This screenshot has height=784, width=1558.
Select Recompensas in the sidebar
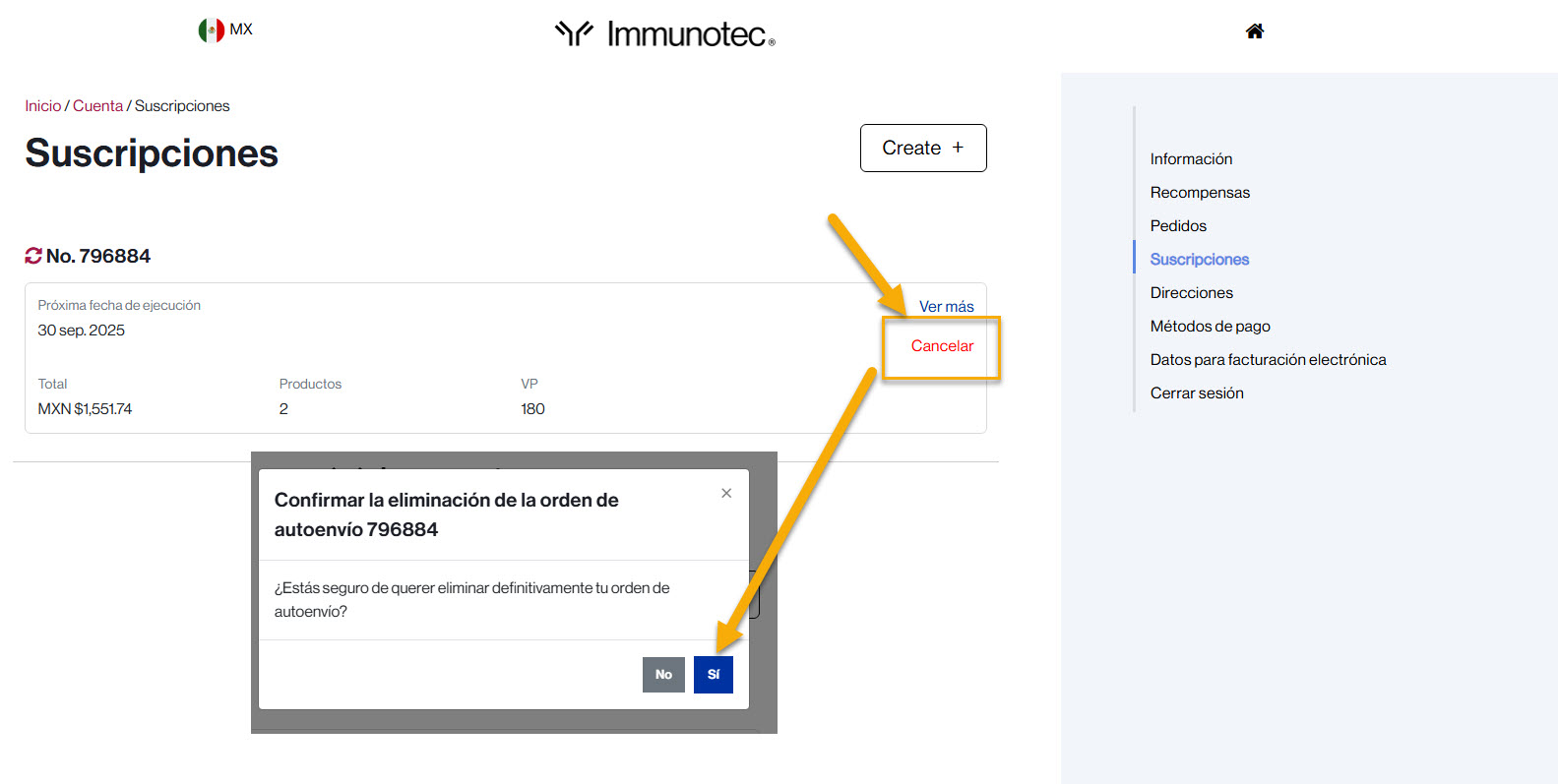[1200, 193]
